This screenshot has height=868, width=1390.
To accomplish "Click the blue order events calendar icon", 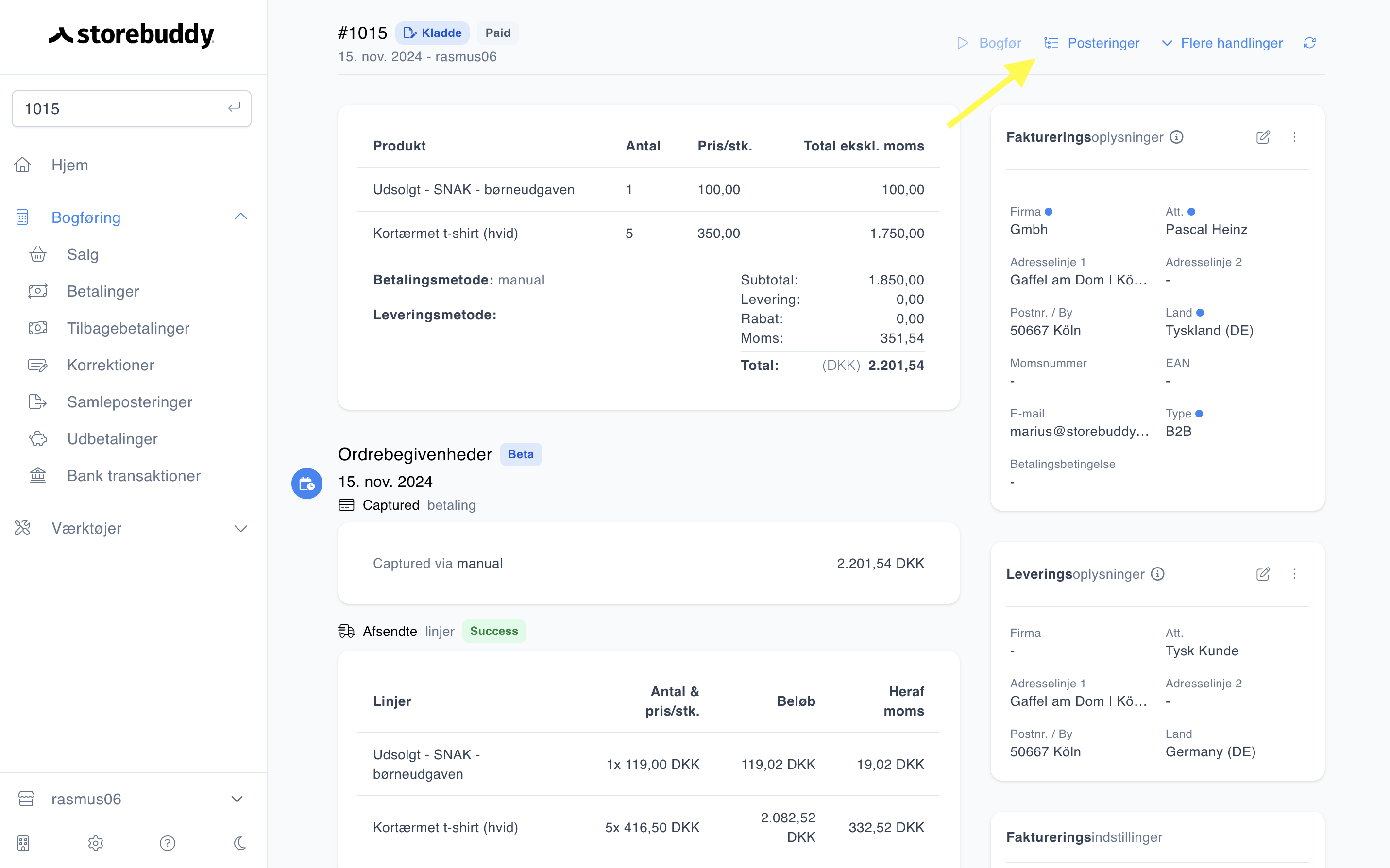I will [x=306, y=484].
